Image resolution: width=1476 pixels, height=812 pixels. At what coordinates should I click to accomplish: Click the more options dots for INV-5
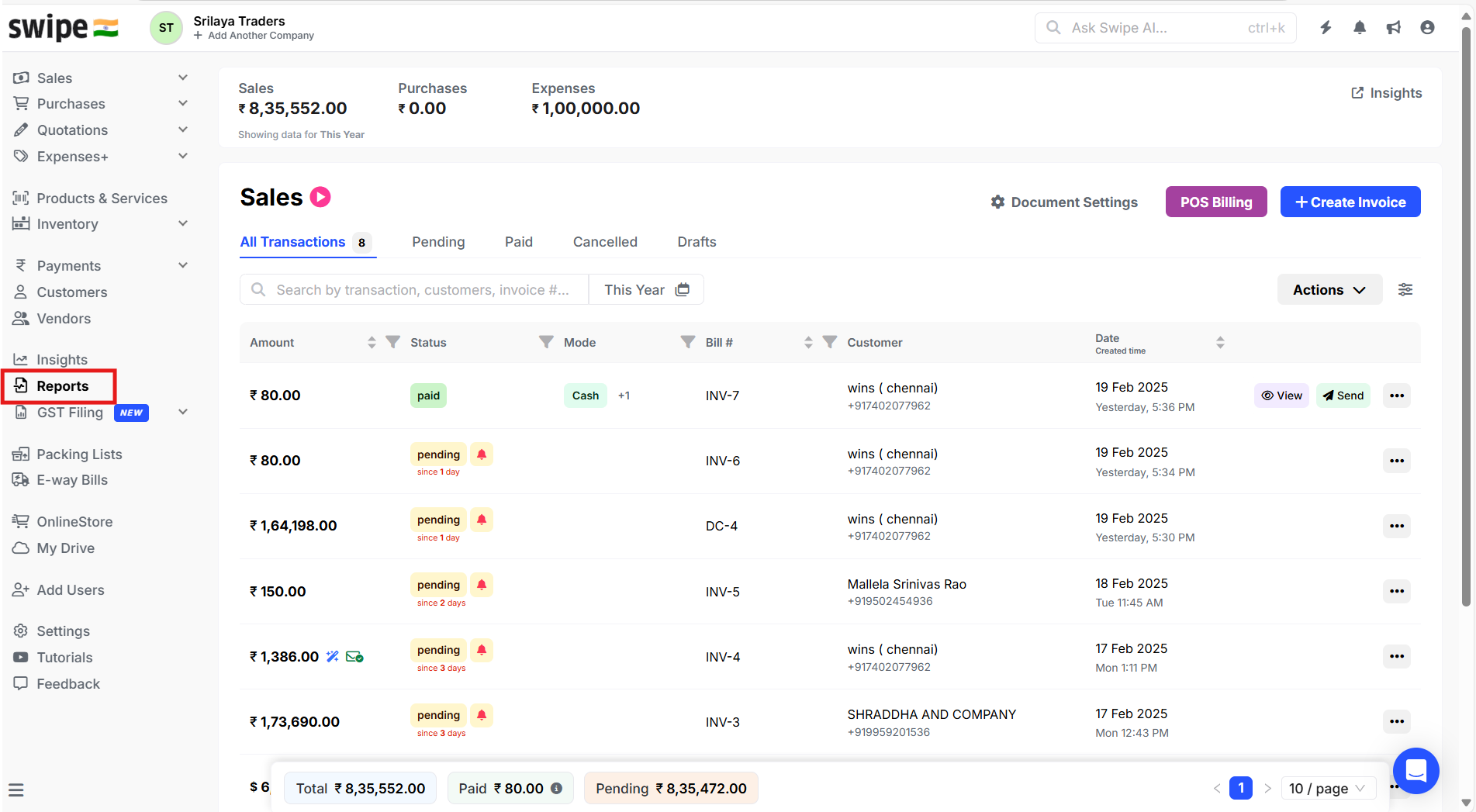[x=1396, y=591]
